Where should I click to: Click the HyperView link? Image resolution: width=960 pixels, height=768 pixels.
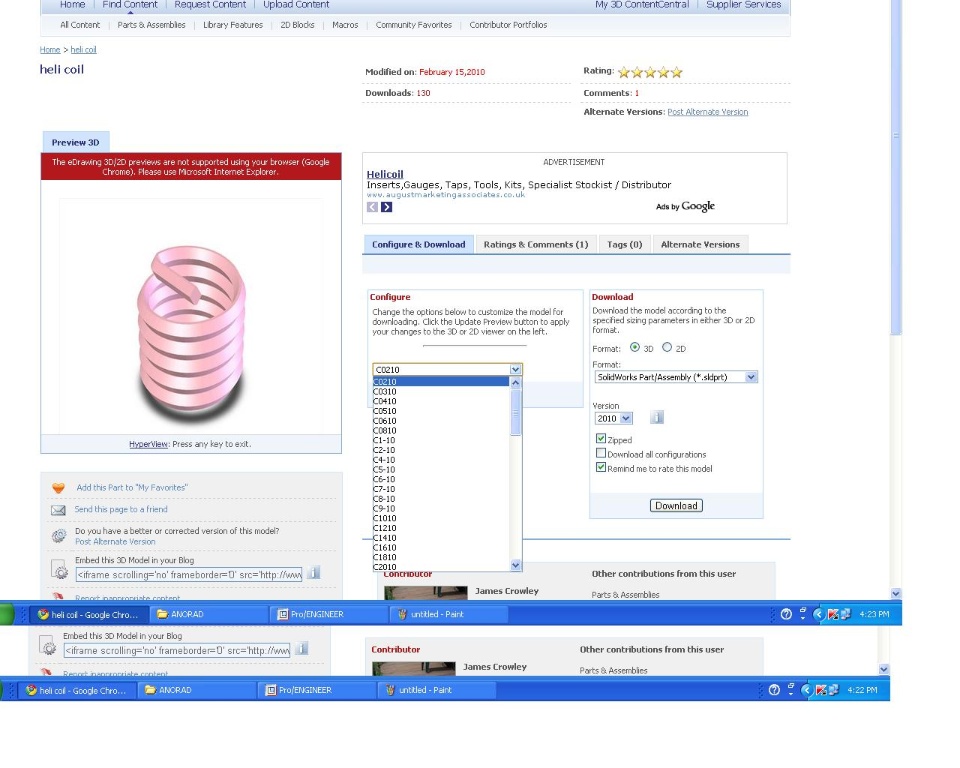(x=148, y=444)
